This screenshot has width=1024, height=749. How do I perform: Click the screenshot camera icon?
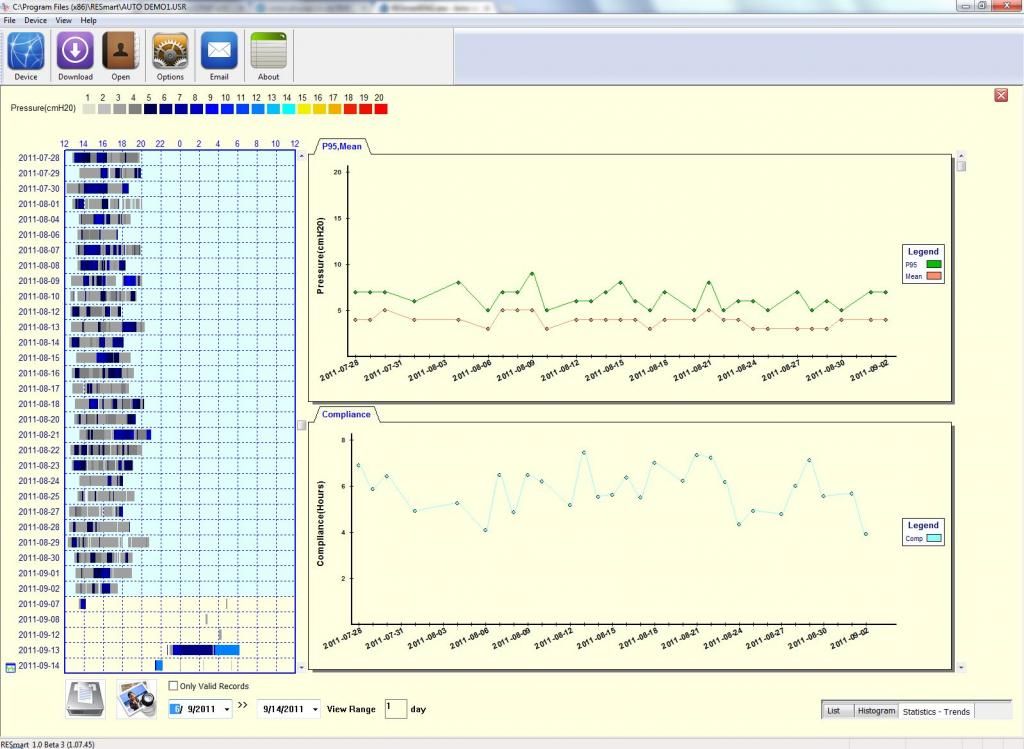[x=136, y=699]
